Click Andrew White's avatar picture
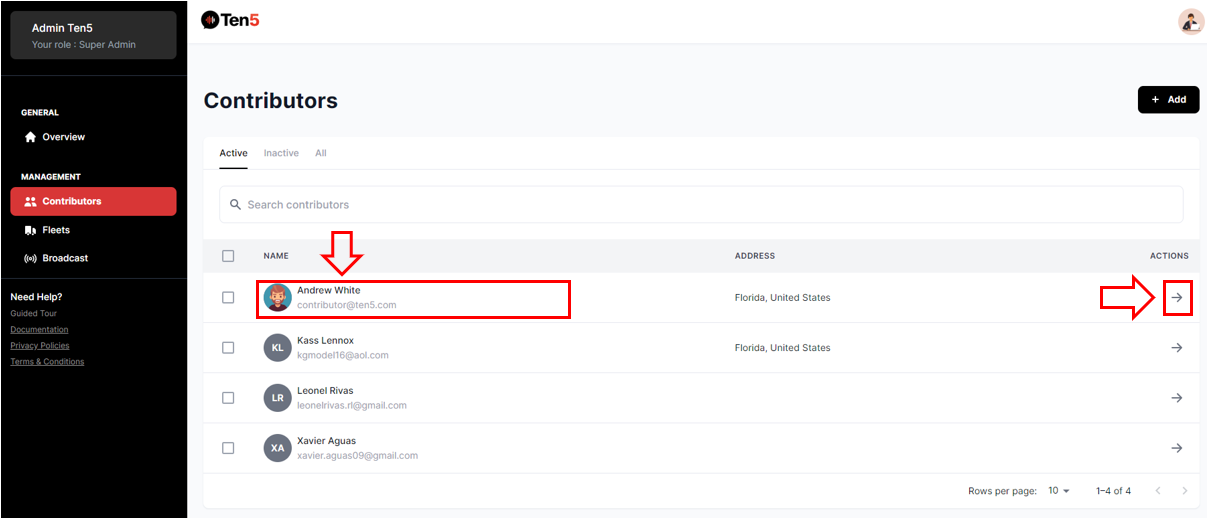1207x518 pixels. (277, 298)
